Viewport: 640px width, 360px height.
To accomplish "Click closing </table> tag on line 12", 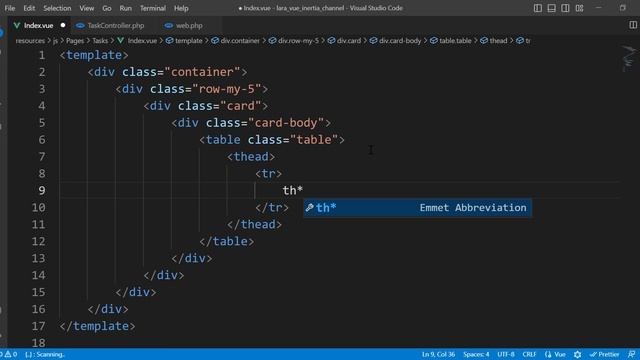I will tap(227, 242).
